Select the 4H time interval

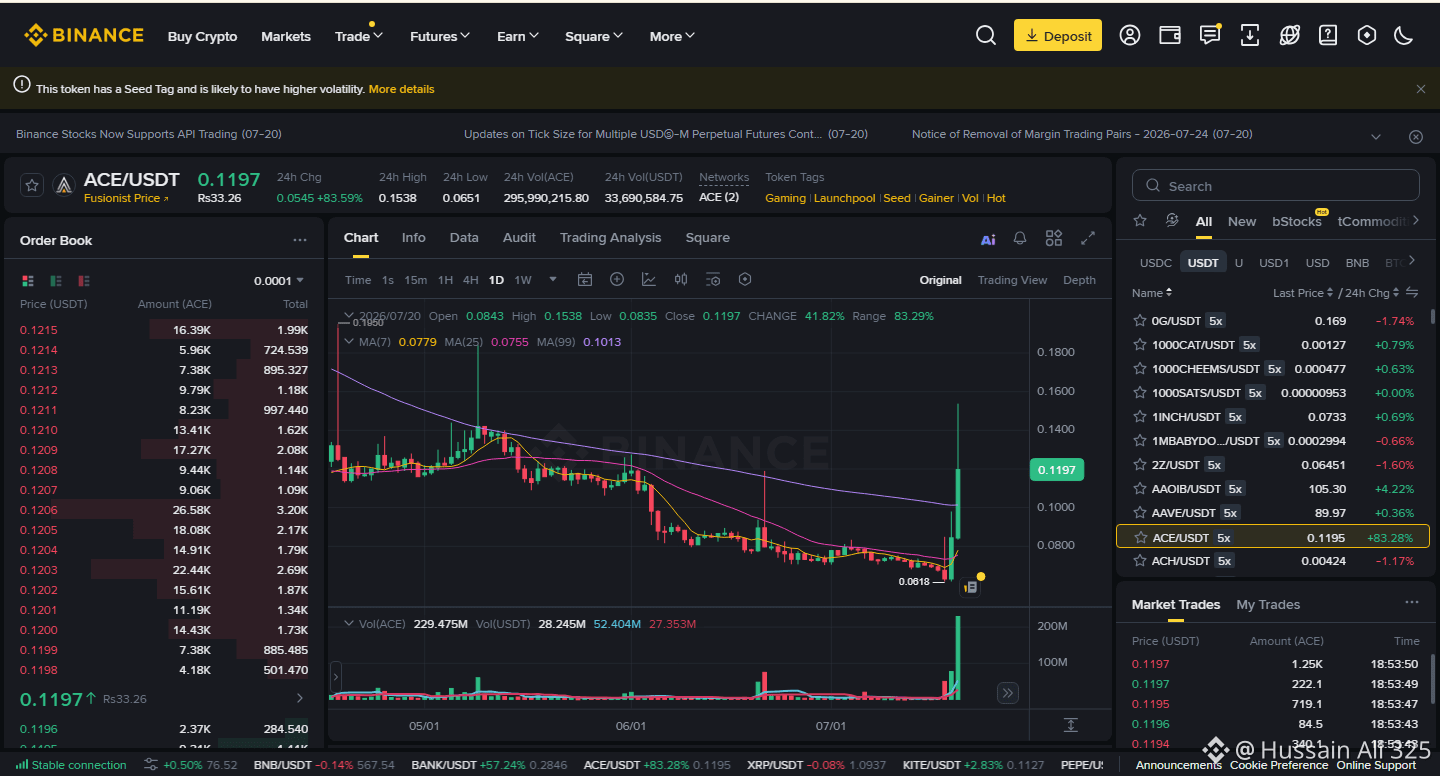[x=471, y=280]
